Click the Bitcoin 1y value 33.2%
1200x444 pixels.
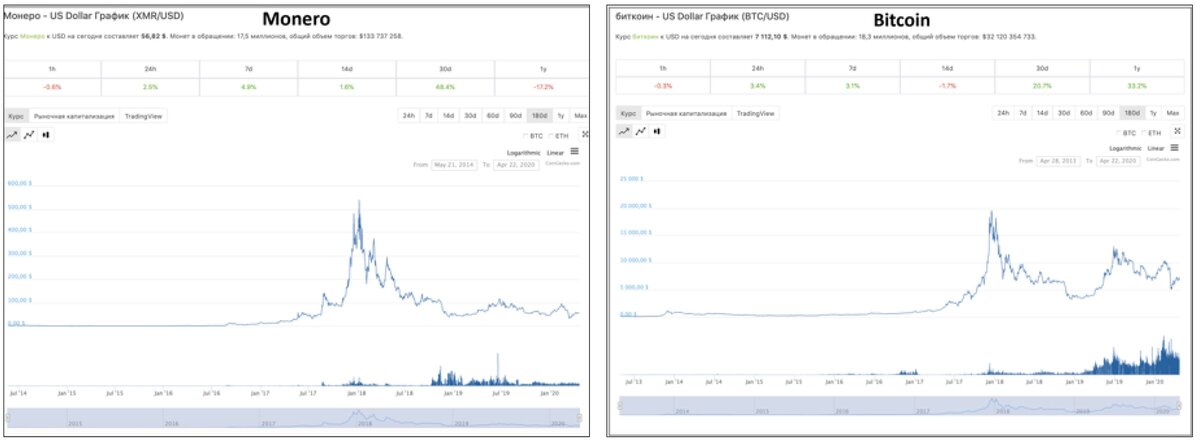click(1135, 88)
